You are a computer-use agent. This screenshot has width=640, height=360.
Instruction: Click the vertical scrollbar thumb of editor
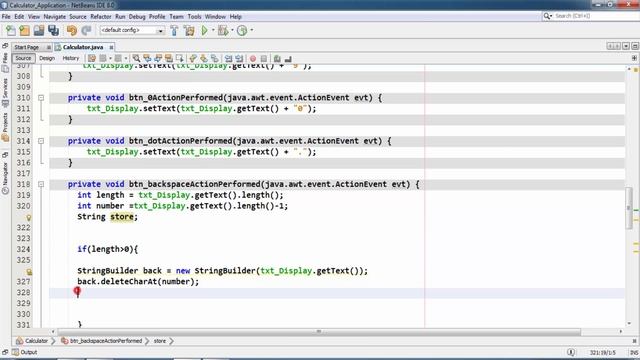pyautogui.click(x=629, y=208)
